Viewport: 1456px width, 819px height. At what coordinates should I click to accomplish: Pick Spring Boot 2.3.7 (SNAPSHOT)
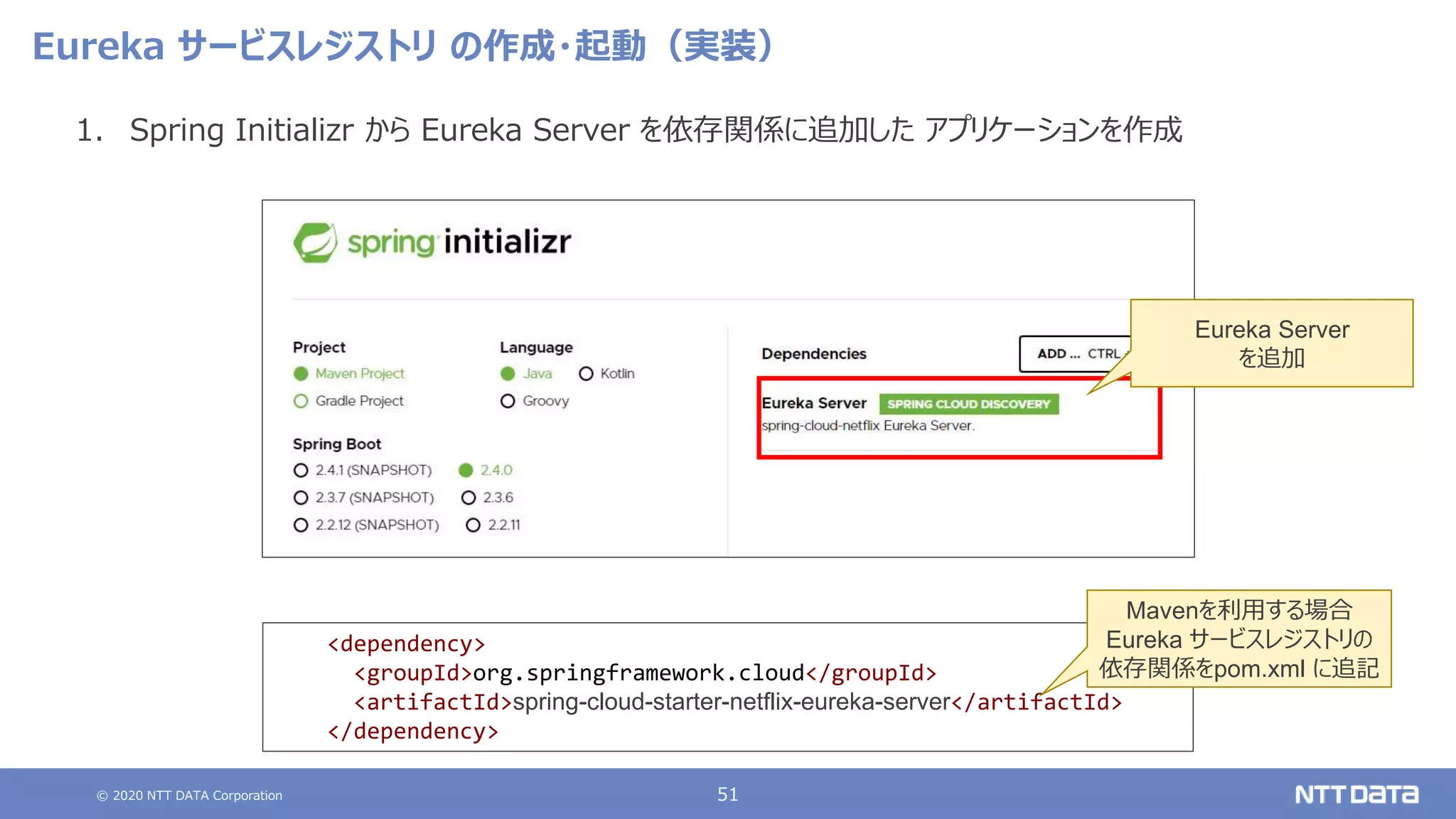(301, 498)
